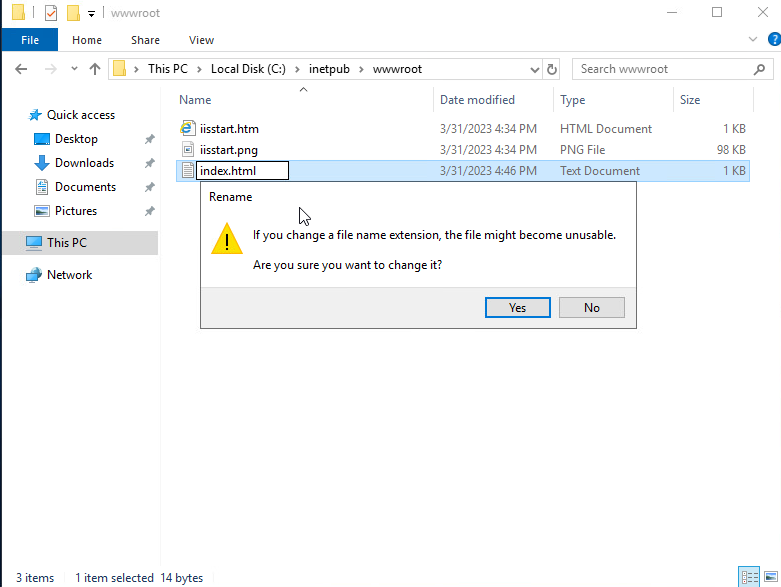
Task: Select the iisstart.png file
Action: tap(229, 150)
